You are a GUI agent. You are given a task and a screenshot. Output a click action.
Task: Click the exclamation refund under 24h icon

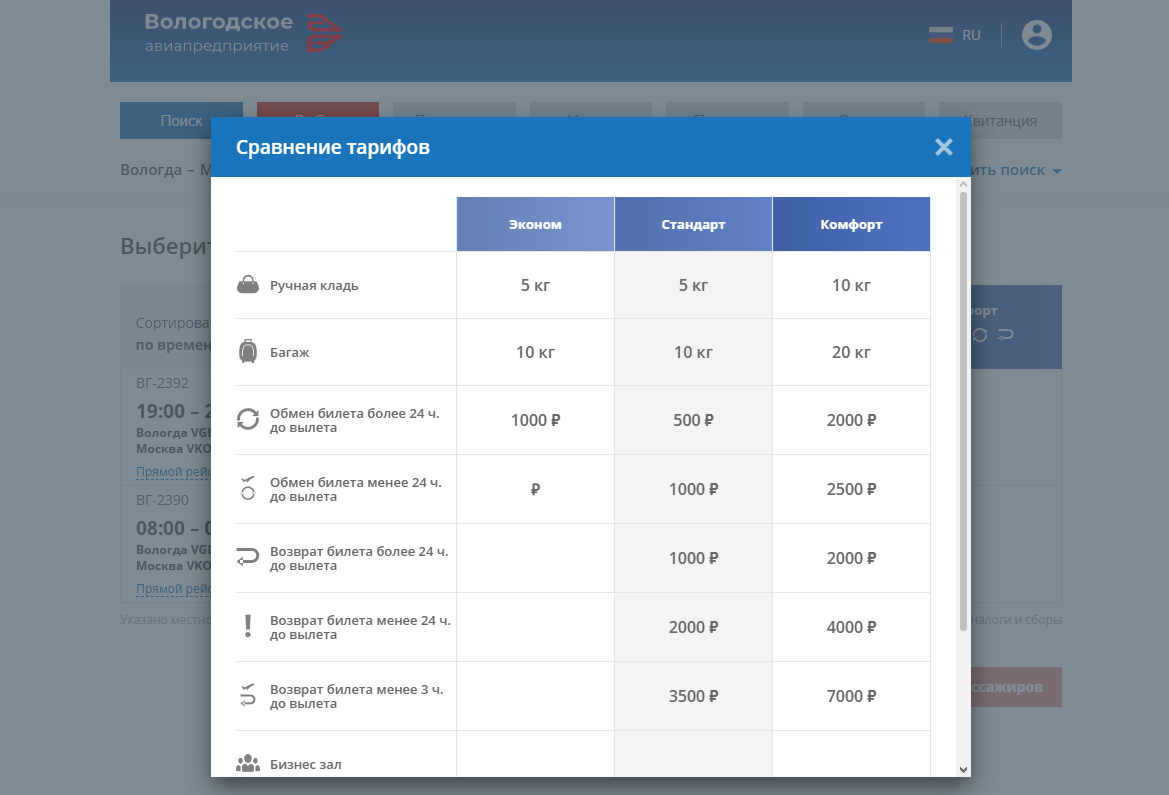[x=248, y=626]
